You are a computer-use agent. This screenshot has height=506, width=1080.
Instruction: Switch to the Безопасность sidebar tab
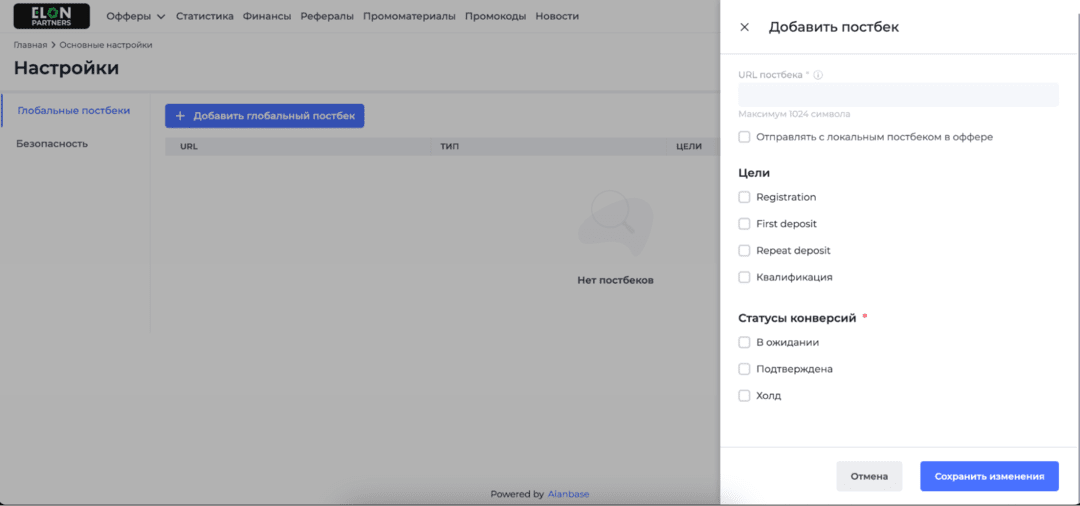pos(52,144)
